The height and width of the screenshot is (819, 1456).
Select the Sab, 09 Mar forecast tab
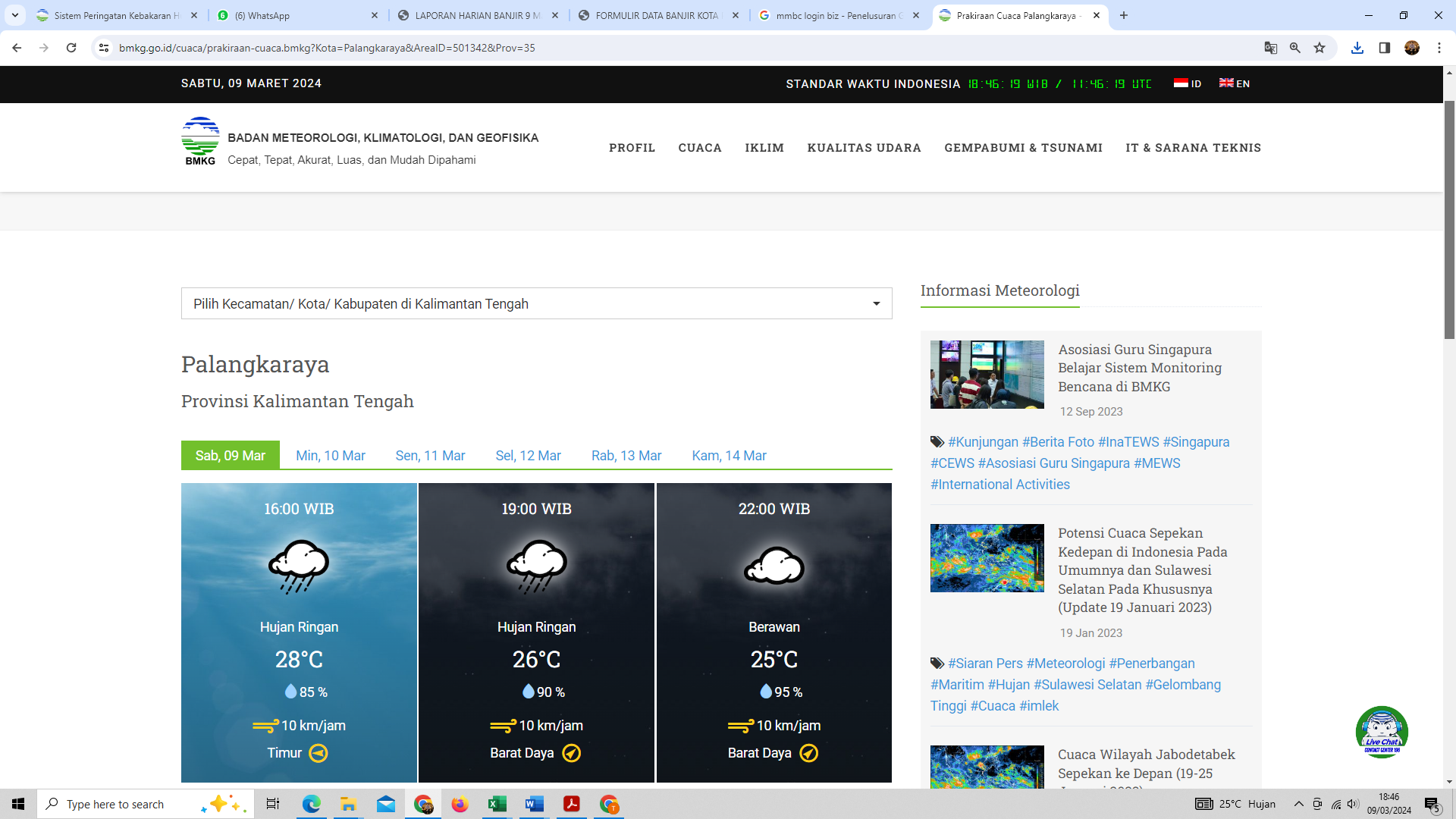tap(231, 455)
